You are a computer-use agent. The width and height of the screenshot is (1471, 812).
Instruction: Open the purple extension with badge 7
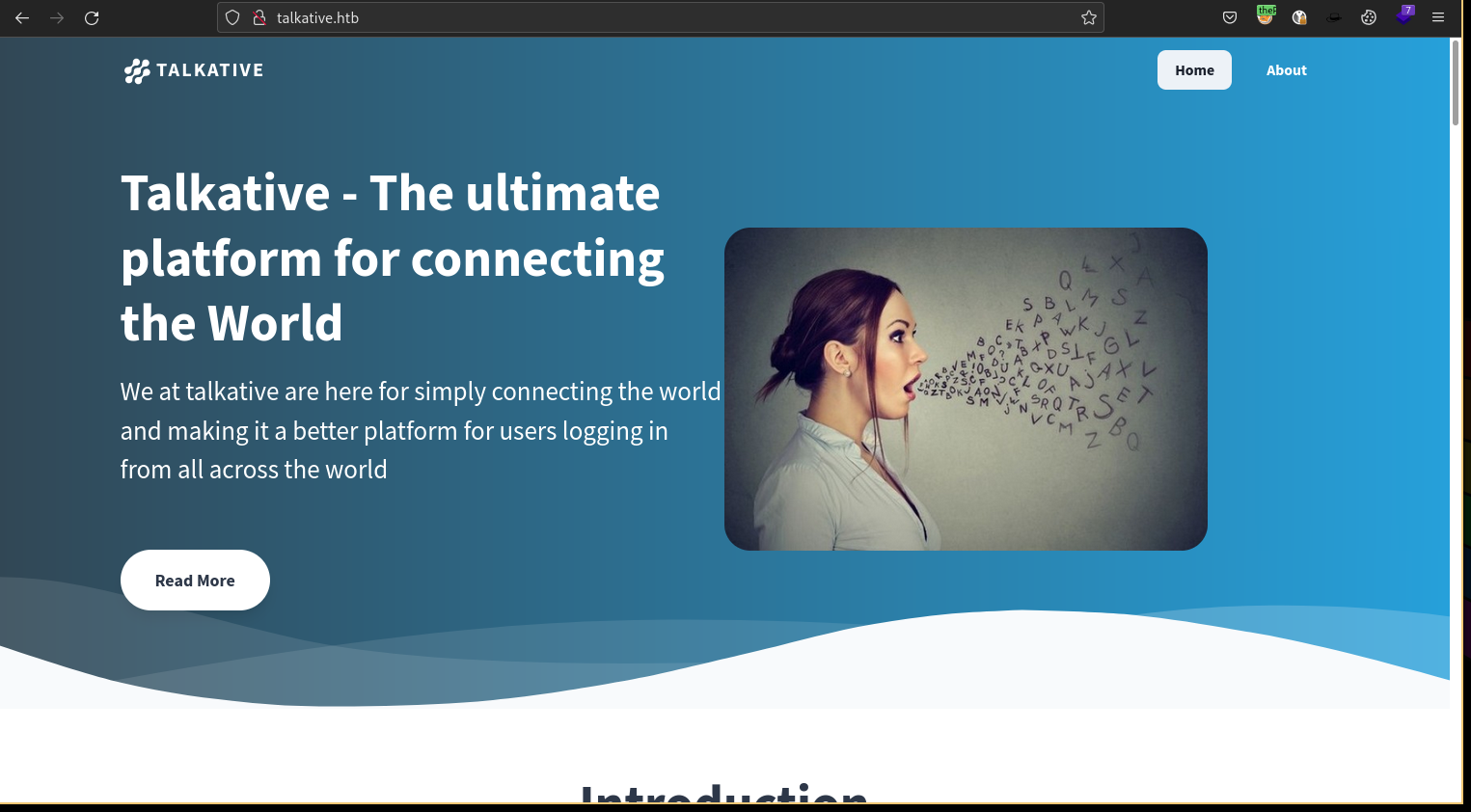(1403, 16)
